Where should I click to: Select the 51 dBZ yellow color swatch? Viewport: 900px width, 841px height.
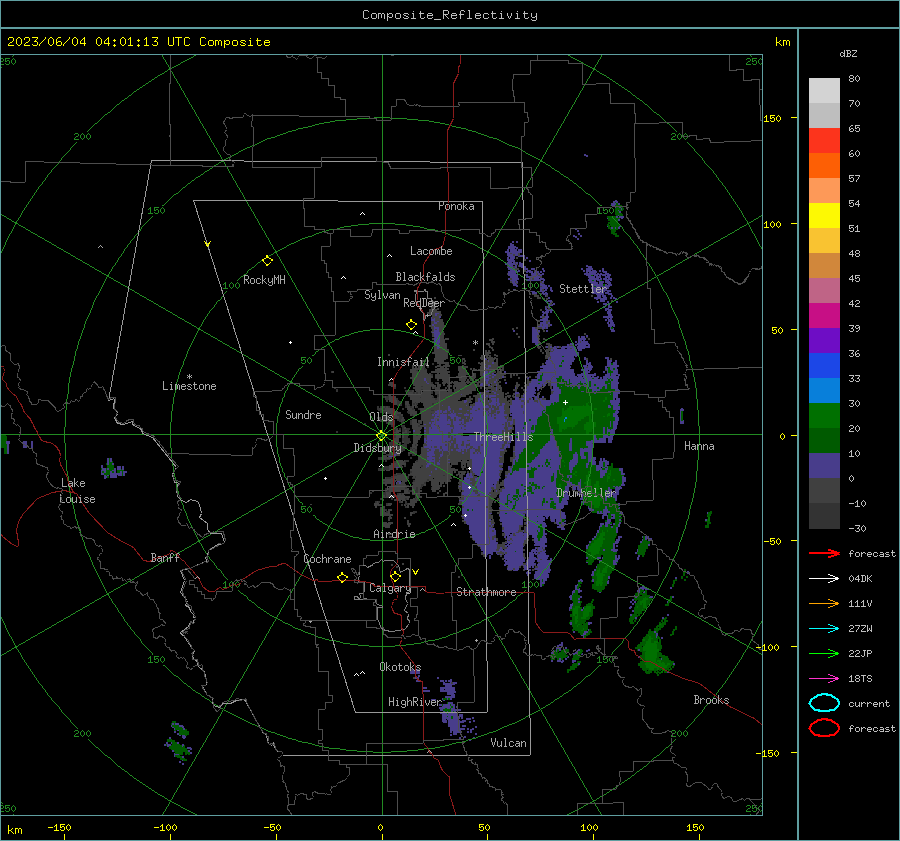click(824, 216)
